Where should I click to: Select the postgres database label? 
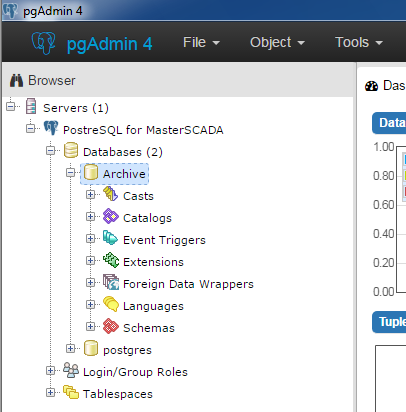pyautogui.click(x=127, y=350)
